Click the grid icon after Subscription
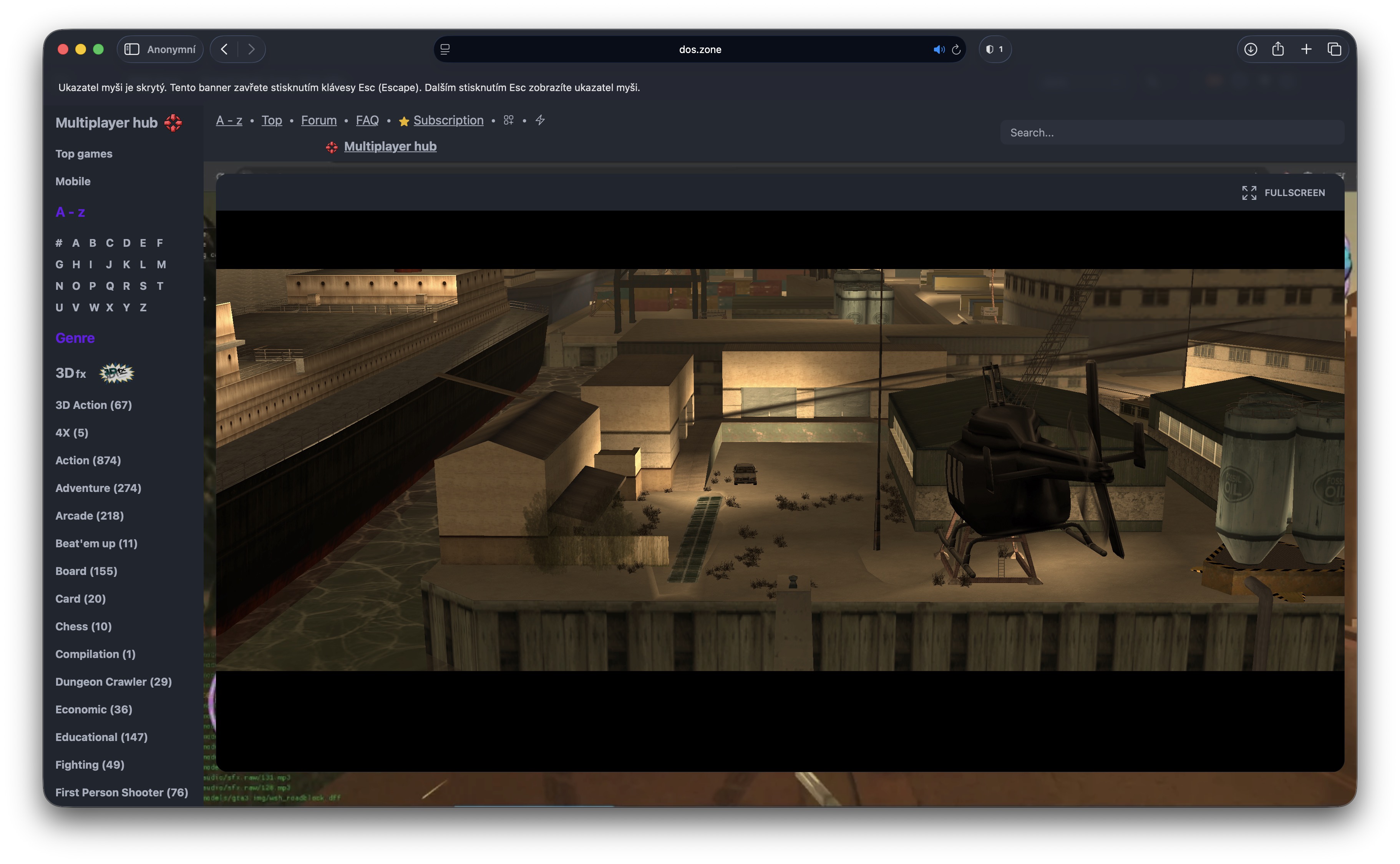Viewport: 1400px width, 864px height. [x=508, y=120]
